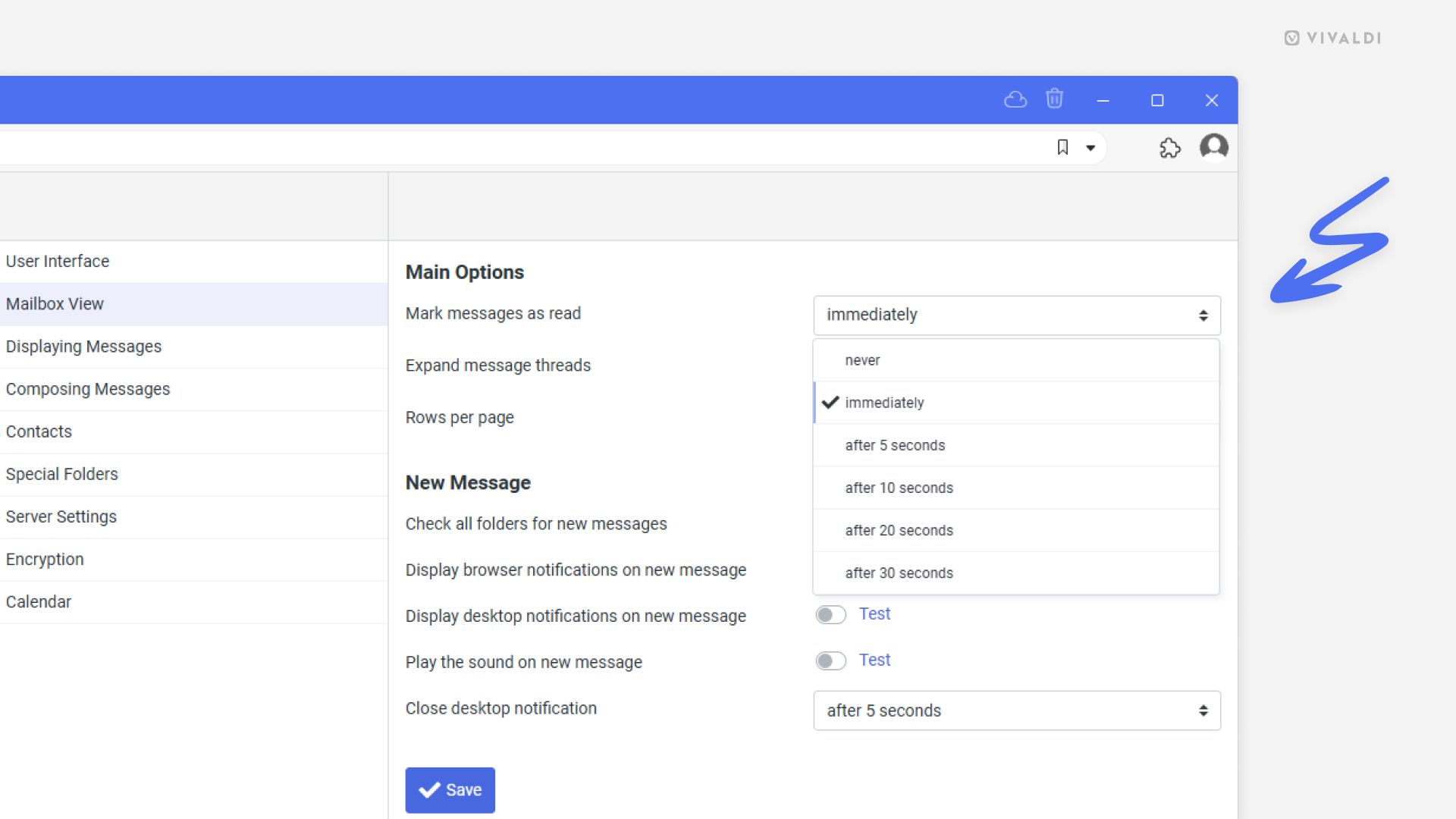1456x819 pixels.
Task: Minimize the browser window
Action: (1103, 100)
